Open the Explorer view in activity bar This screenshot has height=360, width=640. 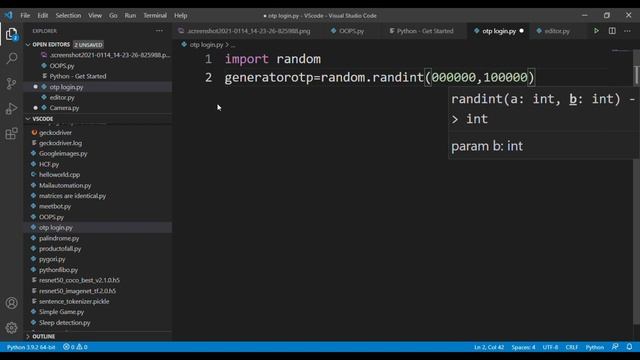coord(11,34)
